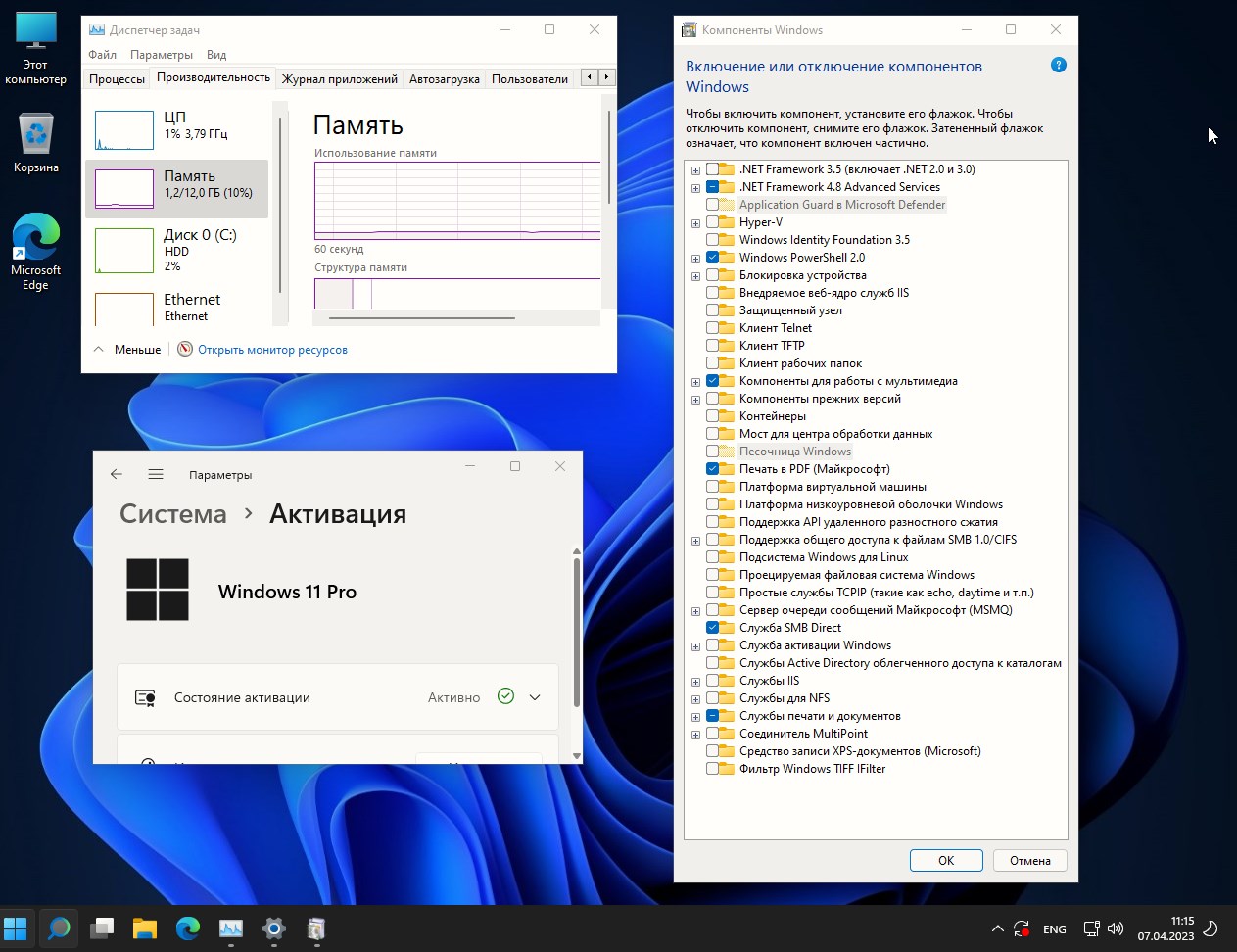Open the hamburger navigation menu in Параметры
The image size is (1237, 952).
click(x=156, y=474)
